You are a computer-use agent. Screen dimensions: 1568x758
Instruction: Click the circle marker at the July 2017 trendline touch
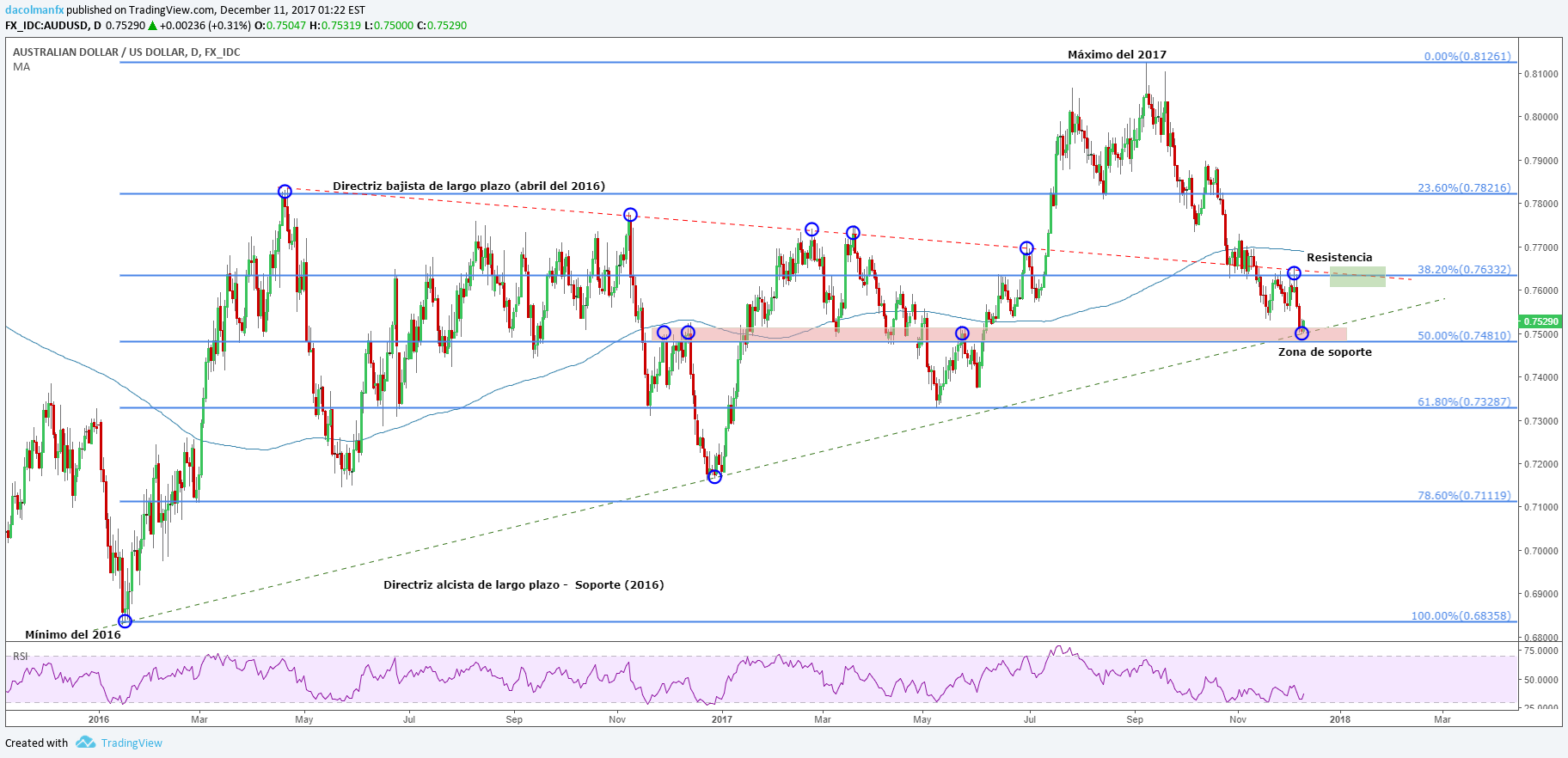1026,248
